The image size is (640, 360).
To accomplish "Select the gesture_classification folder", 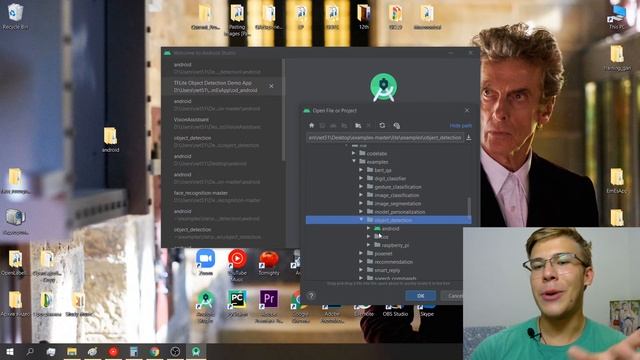I will tap(398, 187).
